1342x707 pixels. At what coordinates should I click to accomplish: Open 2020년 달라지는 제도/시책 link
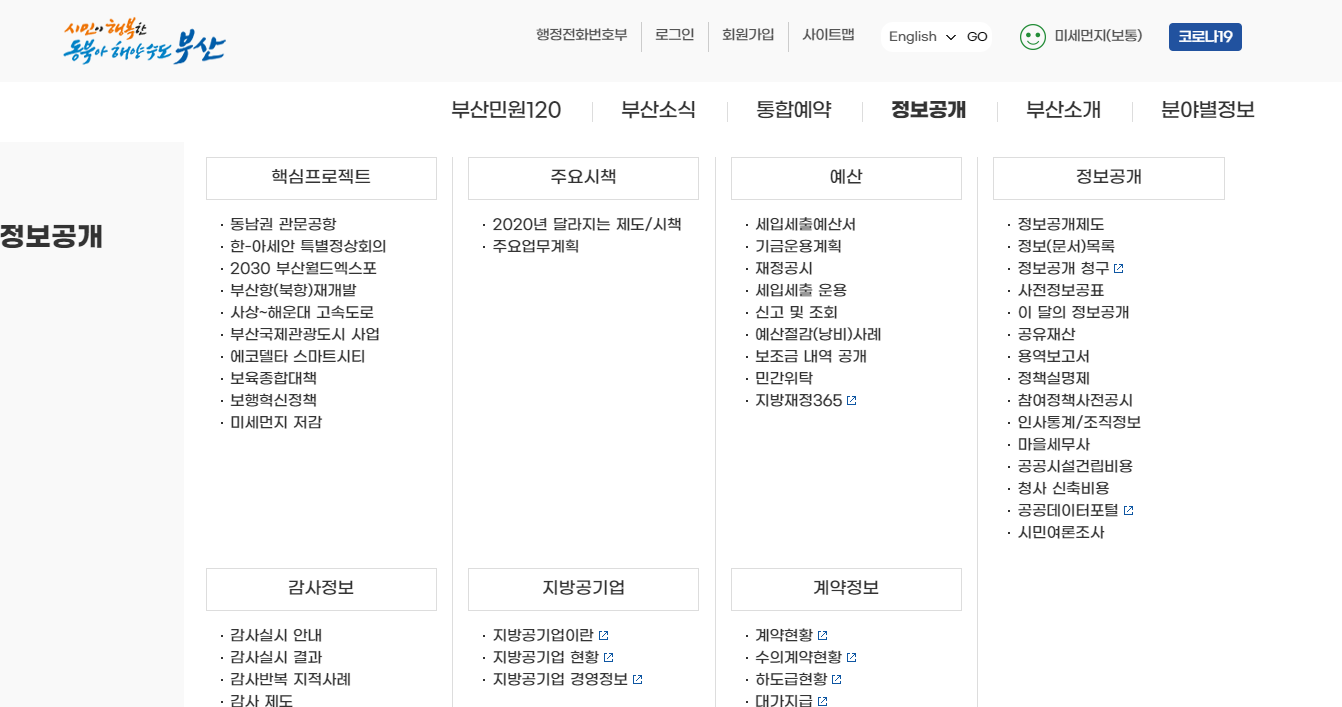[x=587, y=225]
